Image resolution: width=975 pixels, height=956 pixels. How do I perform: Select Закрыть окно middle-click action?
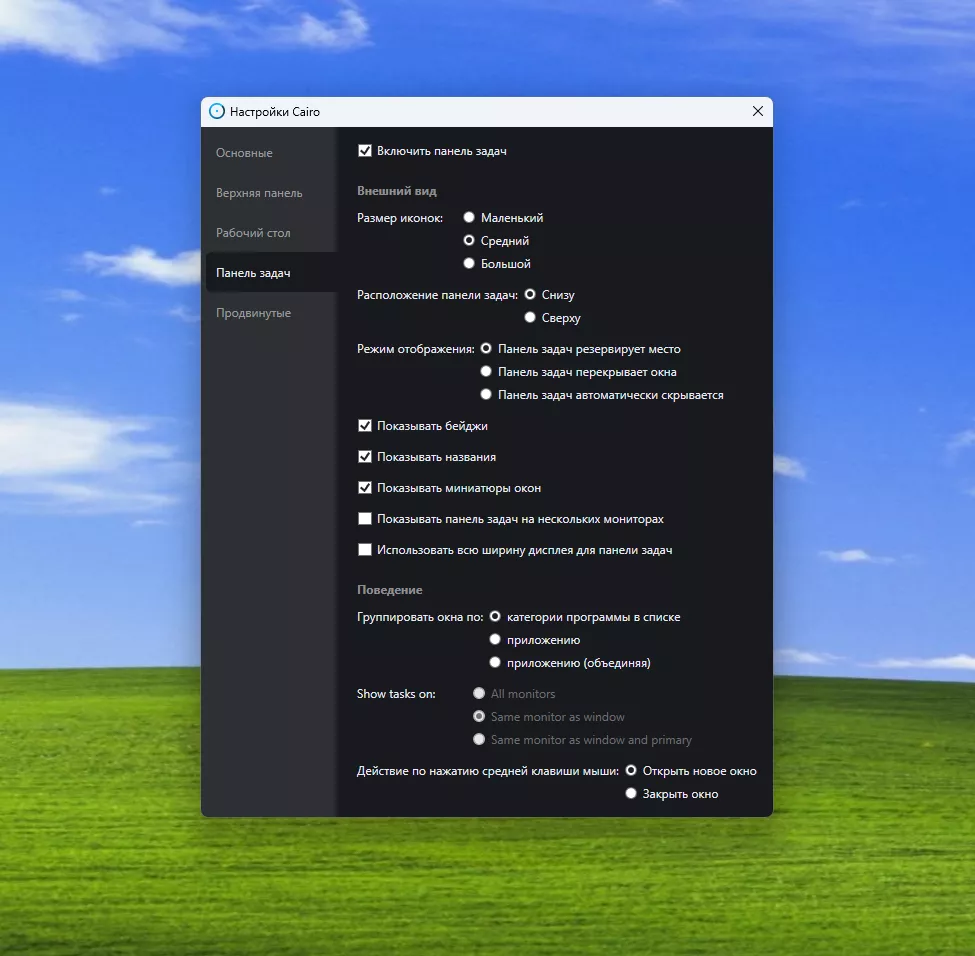(631, 794)
